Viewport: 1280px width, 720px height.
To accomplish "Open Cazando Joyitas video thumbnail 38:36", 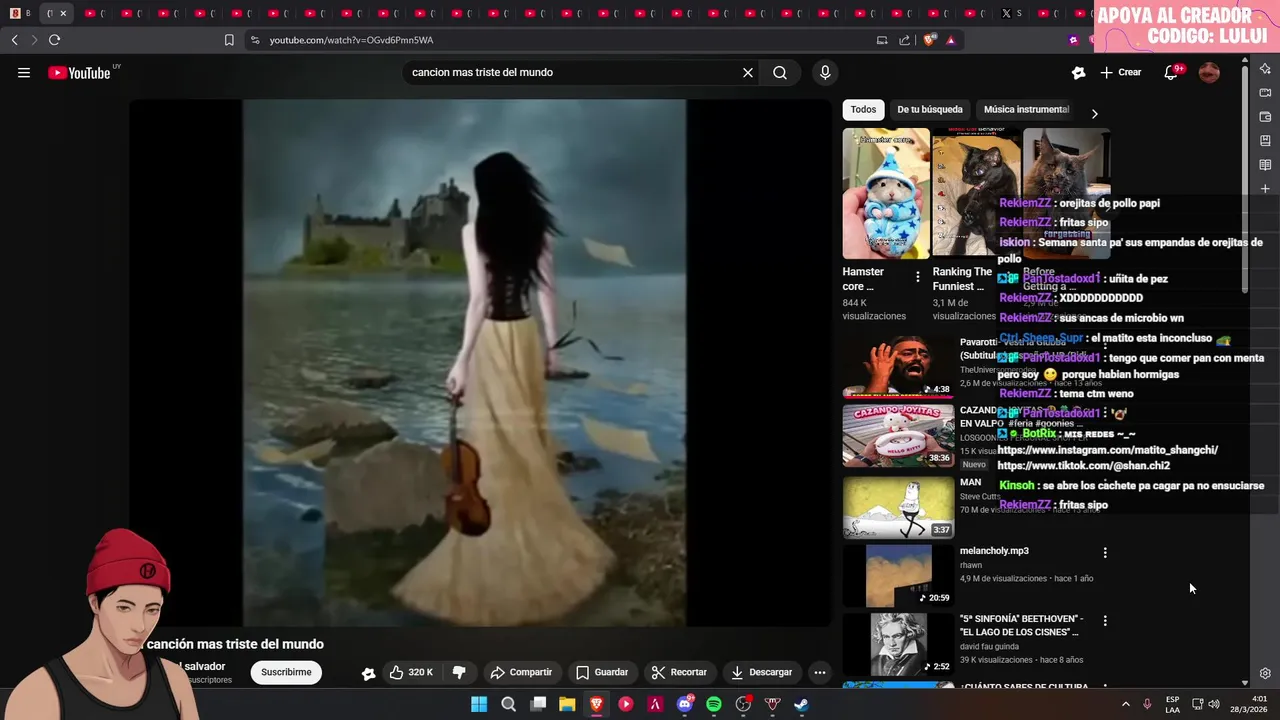I will point(898,435).
